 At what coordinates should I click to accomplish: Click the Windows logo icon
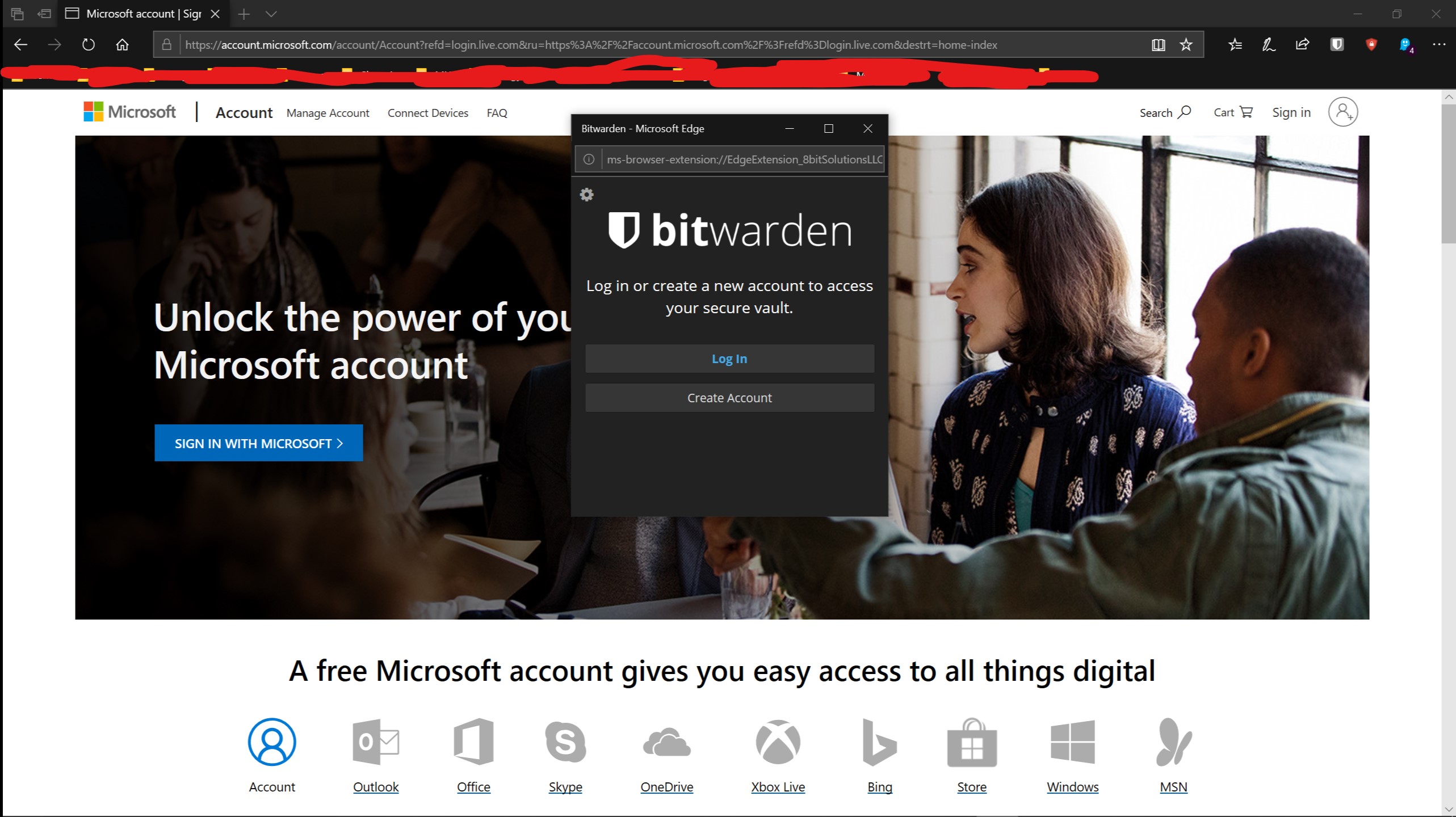point(1072,742)
